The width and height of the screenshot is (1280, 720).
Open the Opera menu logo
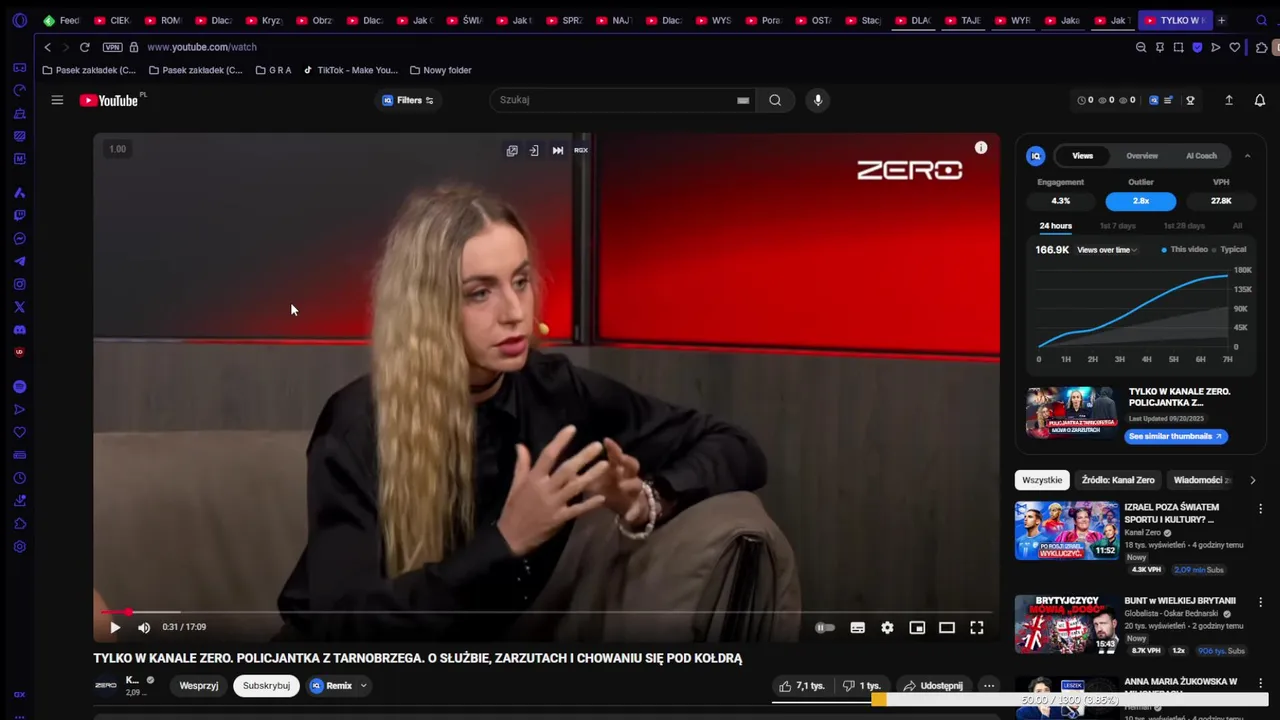(x=19, y=20)
